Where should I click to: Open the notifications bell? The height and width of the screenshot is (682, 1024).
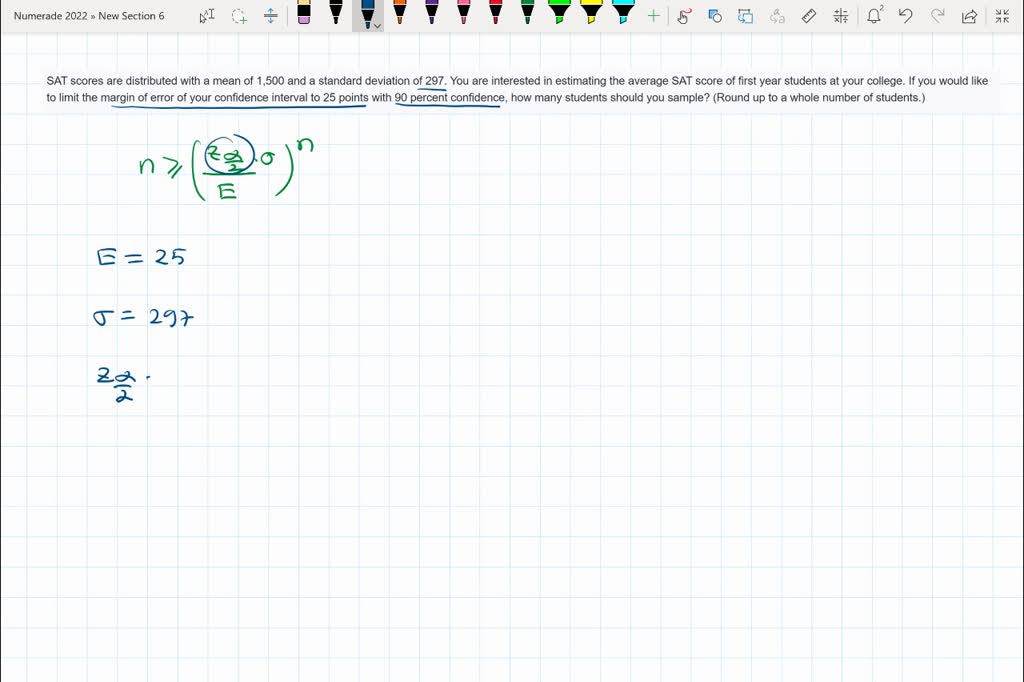(x=873, y=16)
